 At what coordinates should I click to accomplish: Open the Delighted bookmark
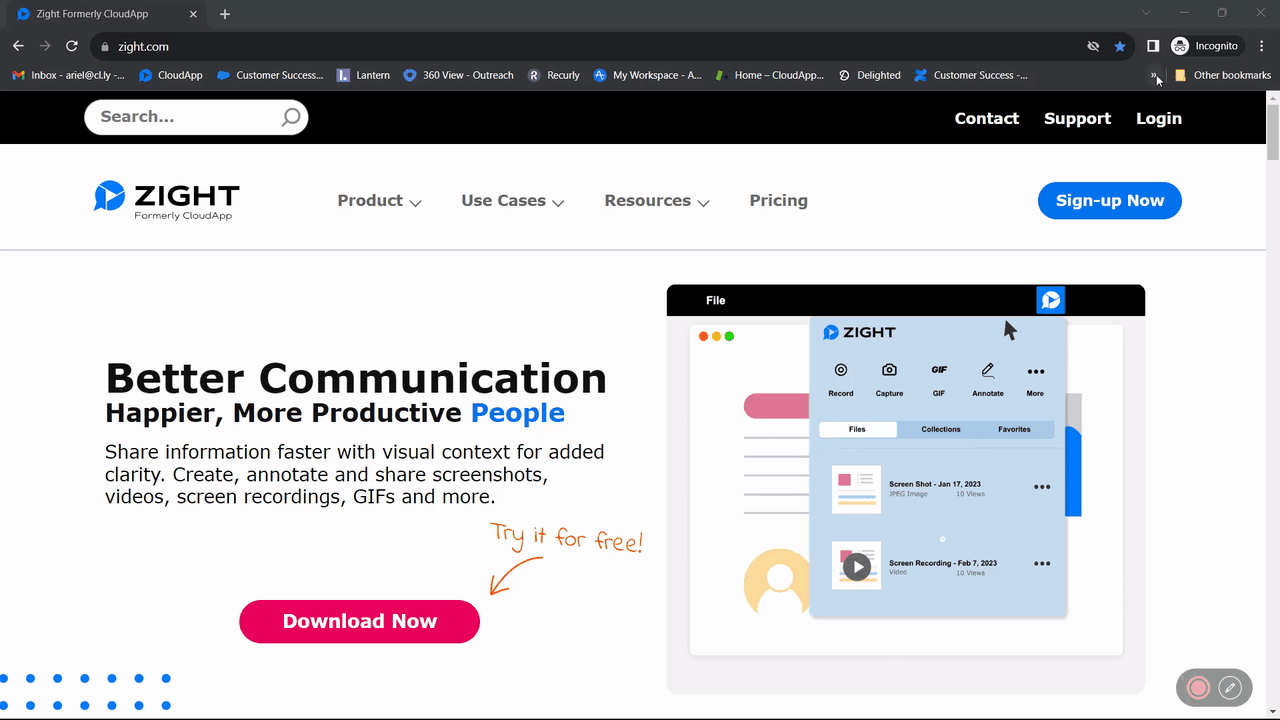(870, 75)
